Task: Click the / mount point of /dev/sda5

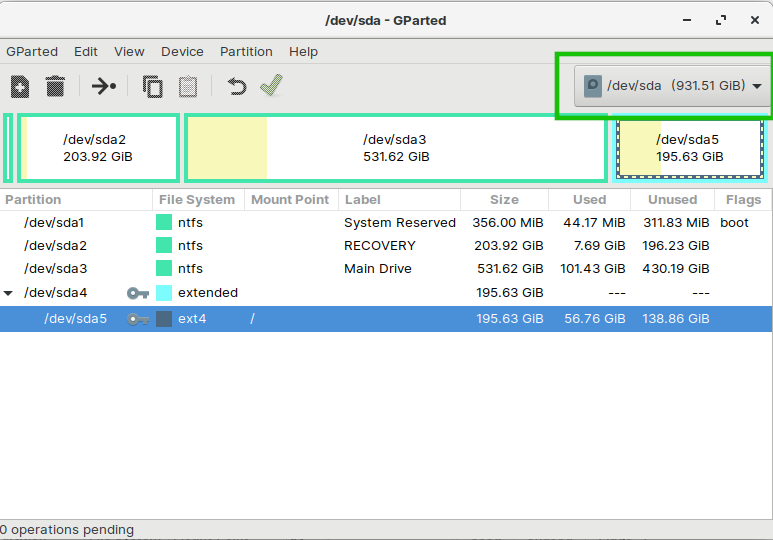Action: pyautogui.click(x=252, y=319)
